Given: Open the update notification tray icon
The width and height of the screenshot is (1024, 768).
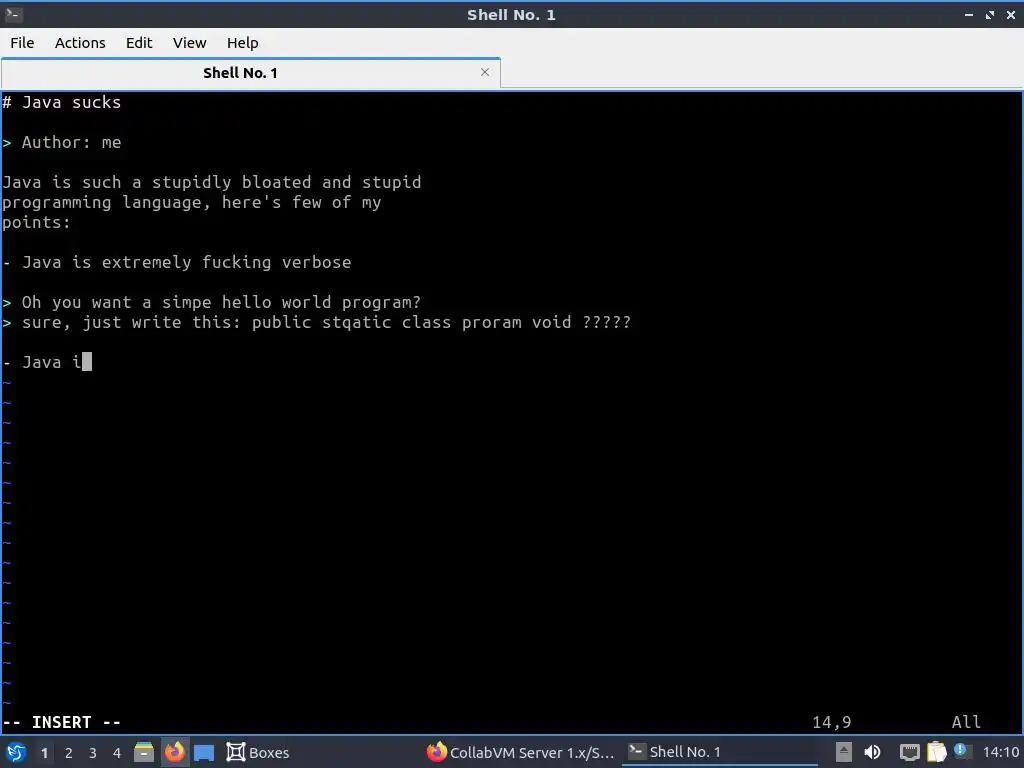Looking at the screenshot, I should pos(961,750).
